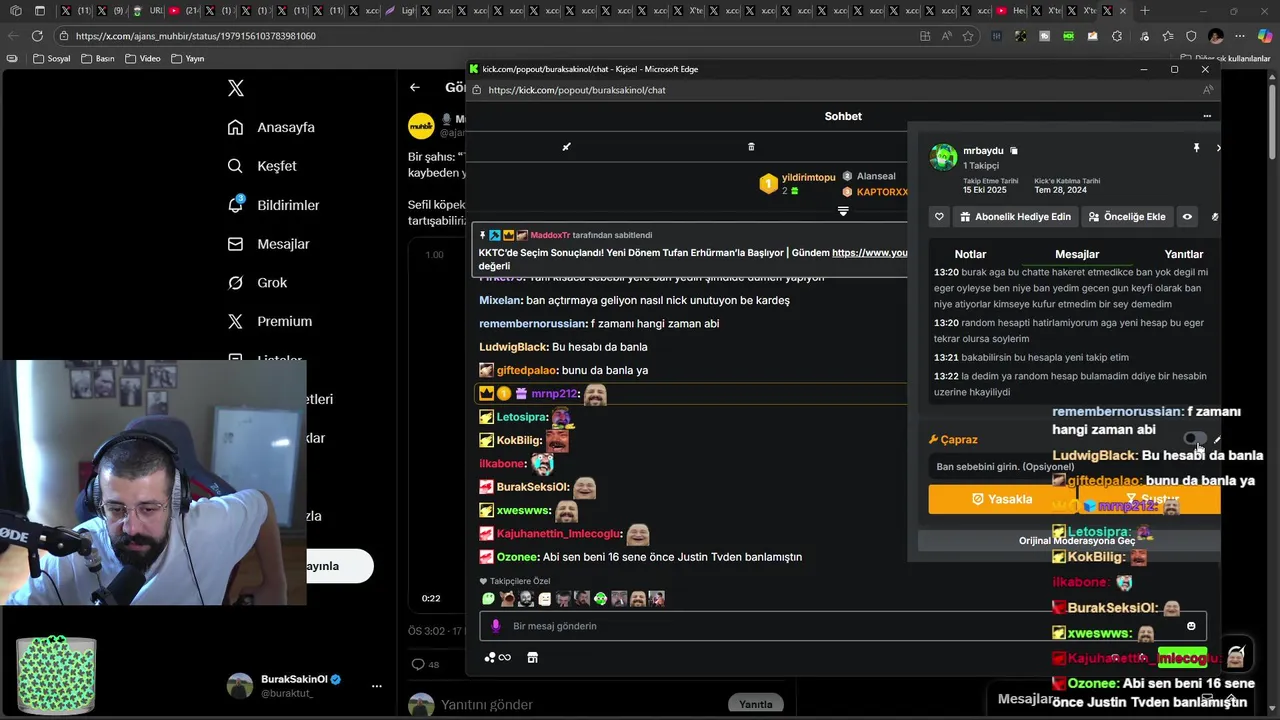Open Keşfet in X sidebar
1280x720 pixels.
(262, 166)
